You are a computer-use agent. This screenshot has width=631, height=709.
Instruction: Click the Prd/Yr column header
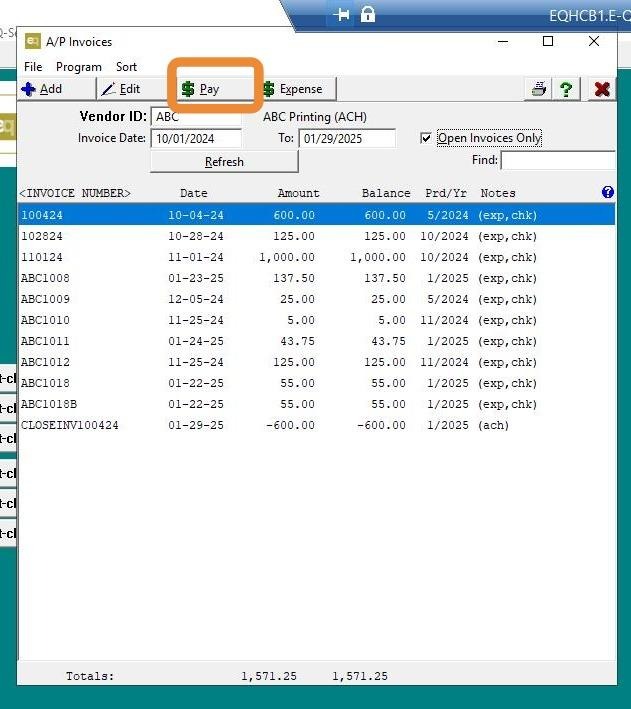tap(446, 193)
